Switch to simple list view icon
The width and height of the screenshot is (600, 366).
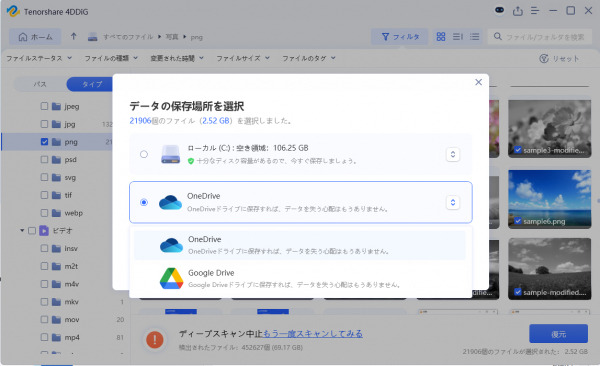tap(474, 37)
